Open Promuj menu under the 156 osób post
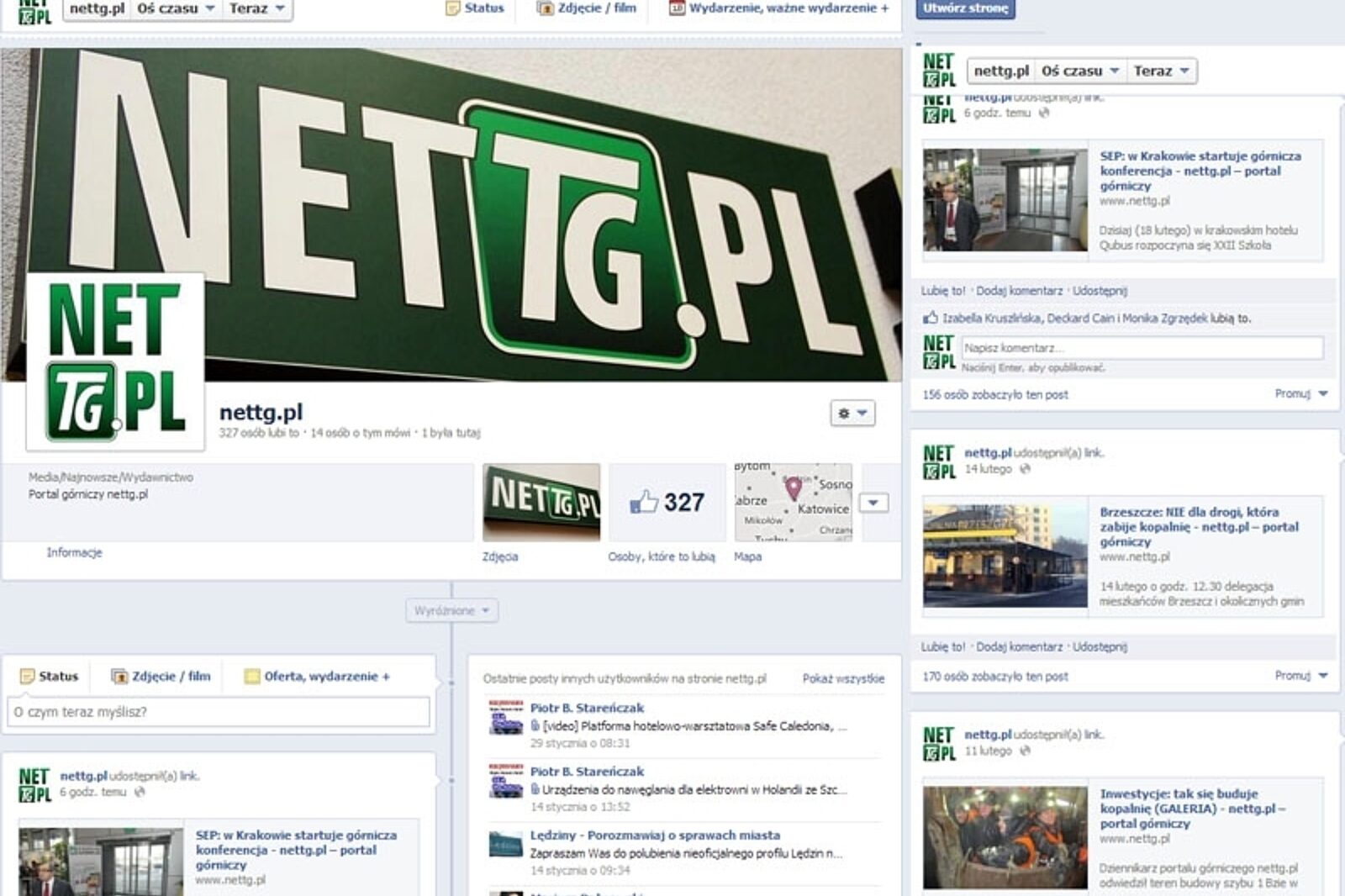 (1300, 393)
